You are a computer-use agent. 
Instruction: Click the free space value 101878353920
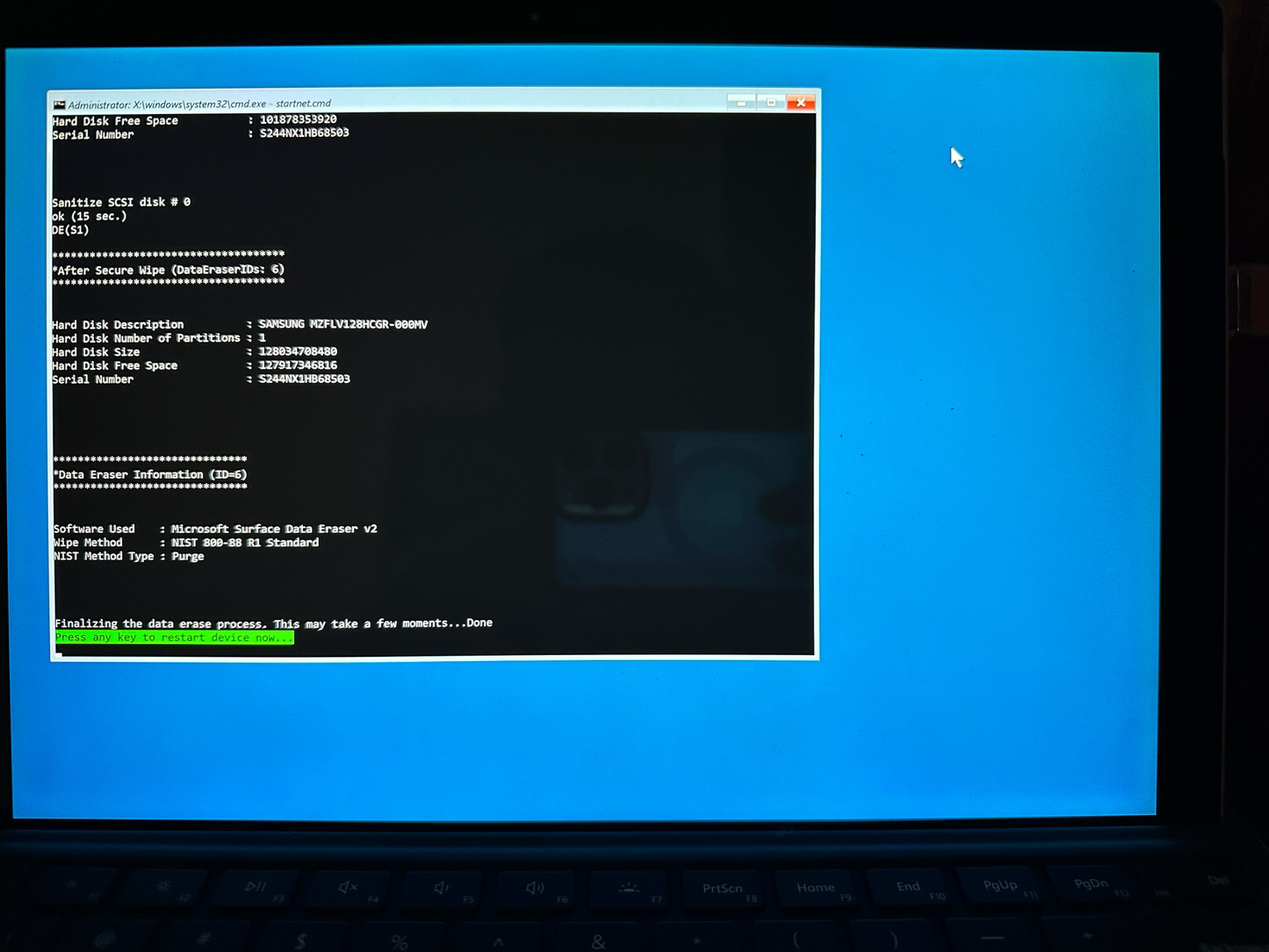(298, 119)
